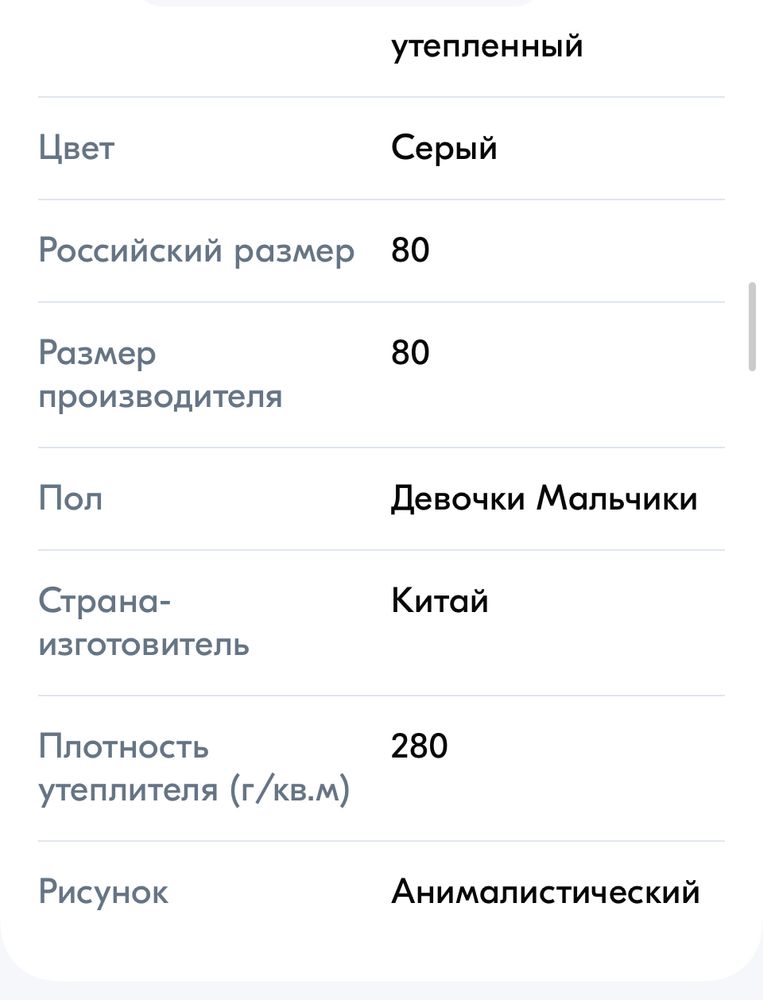This screenshot has width=763, height=1000.
Task: Click the 'Рисунок' attribute label
Action: 103,892
